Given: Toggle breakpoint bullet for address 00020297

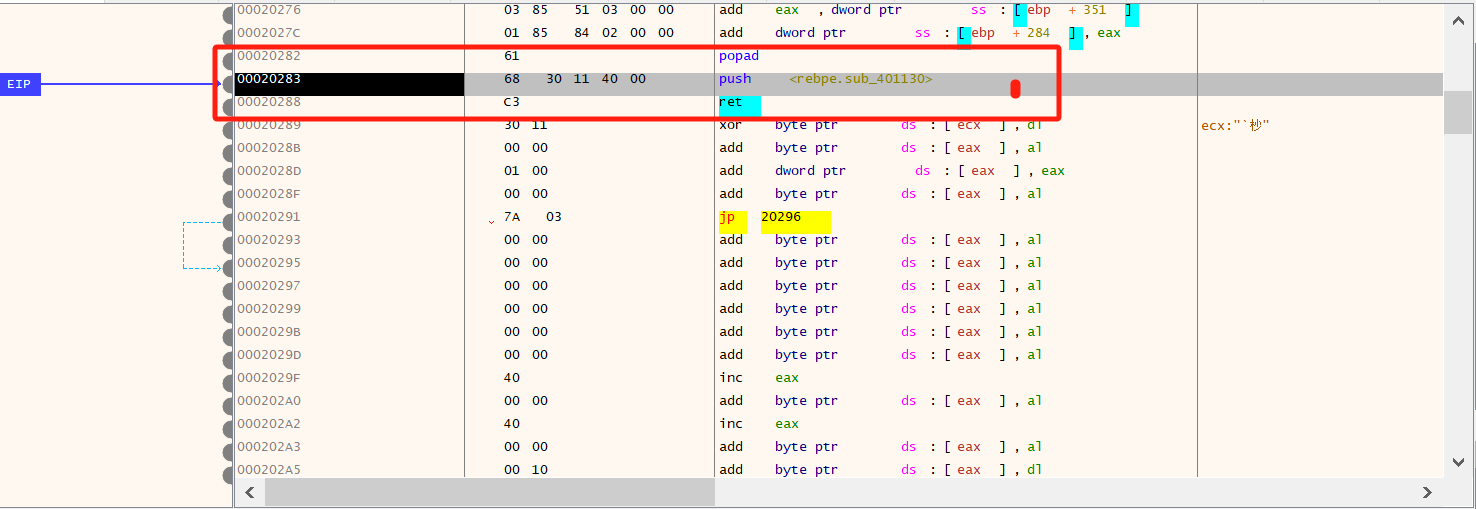Looking at the screenshot, I should pos(229,292).
